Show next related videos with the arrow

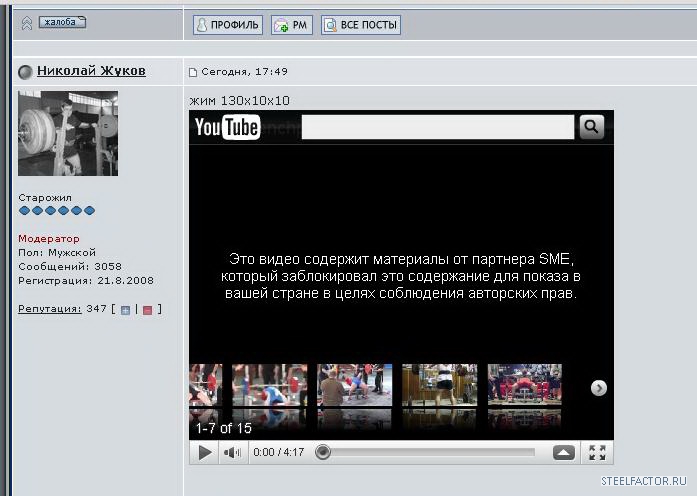click(598, 388)
